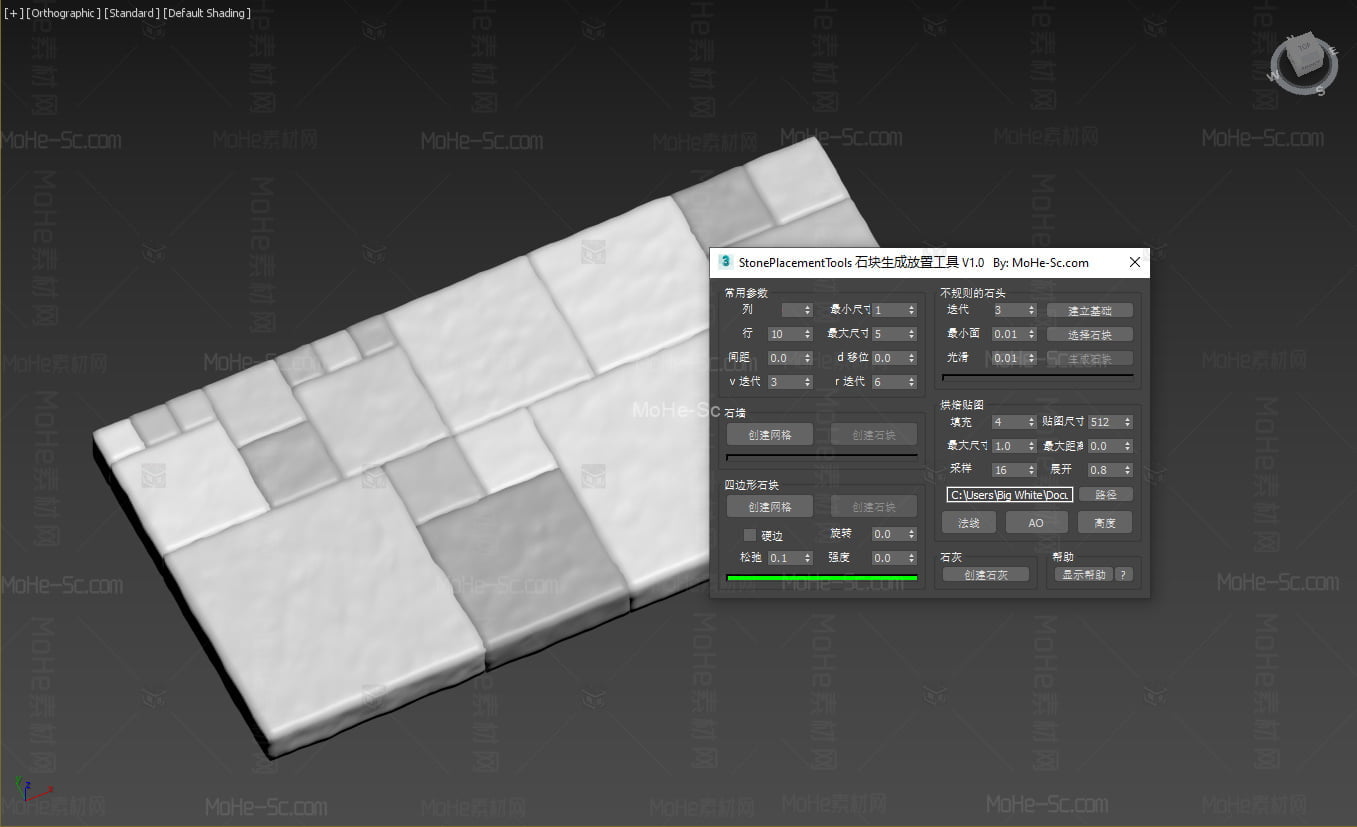Click the 贴图尺寸 spinner arrows

(1127, 422)
